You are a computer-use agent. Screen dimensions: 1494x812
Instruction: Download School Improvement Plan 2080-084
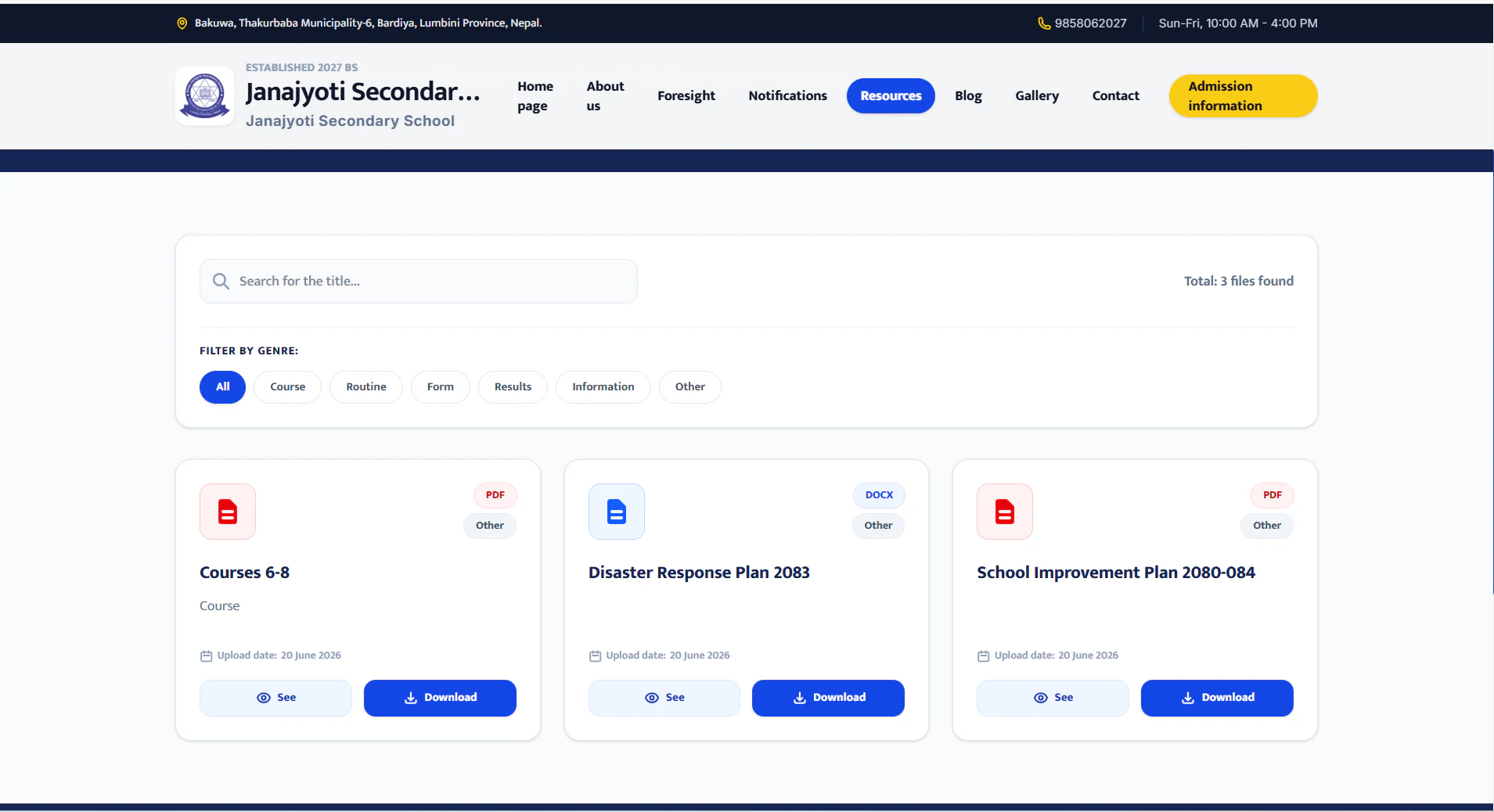click(1217, 698)
